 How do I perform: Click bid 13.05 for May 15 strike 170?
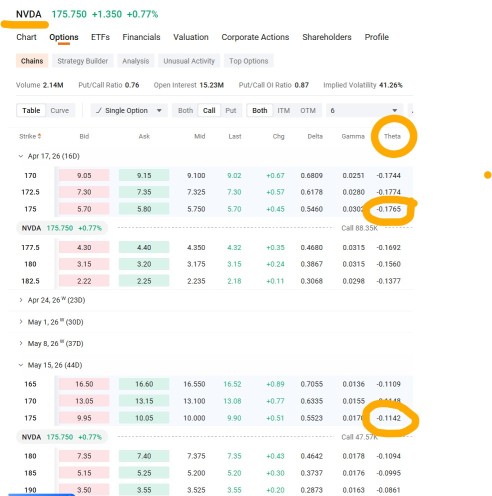click(x=84, y=401)
